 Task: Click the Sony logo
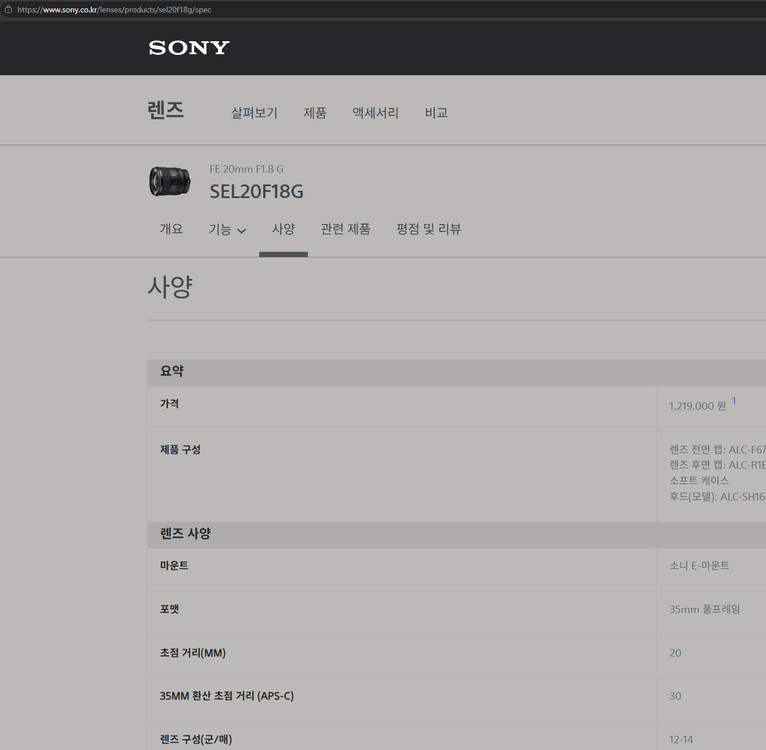click(x=189, y=48)
